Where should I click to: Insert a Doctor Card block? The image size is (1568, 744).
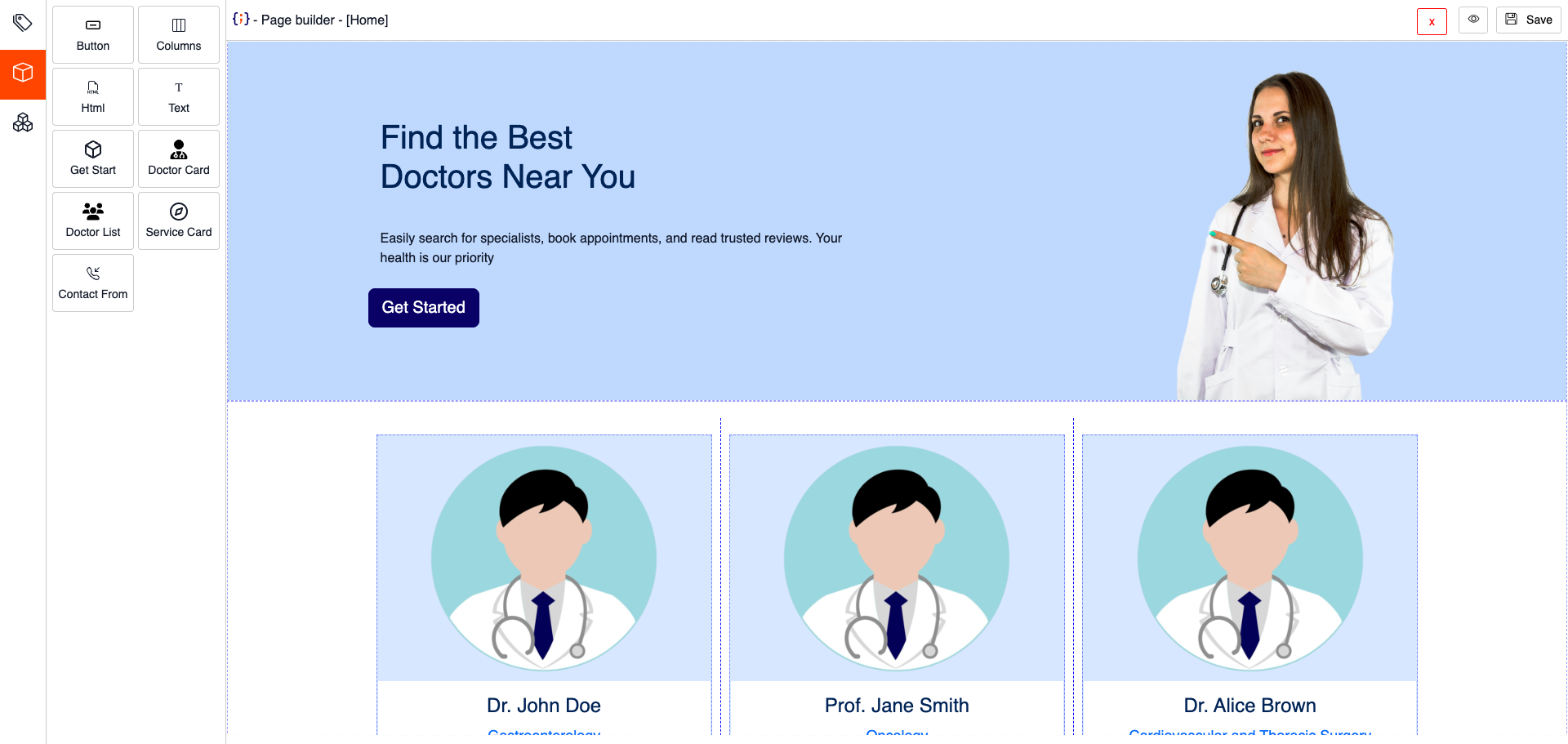pyautogui.click(x=179, y=158)
